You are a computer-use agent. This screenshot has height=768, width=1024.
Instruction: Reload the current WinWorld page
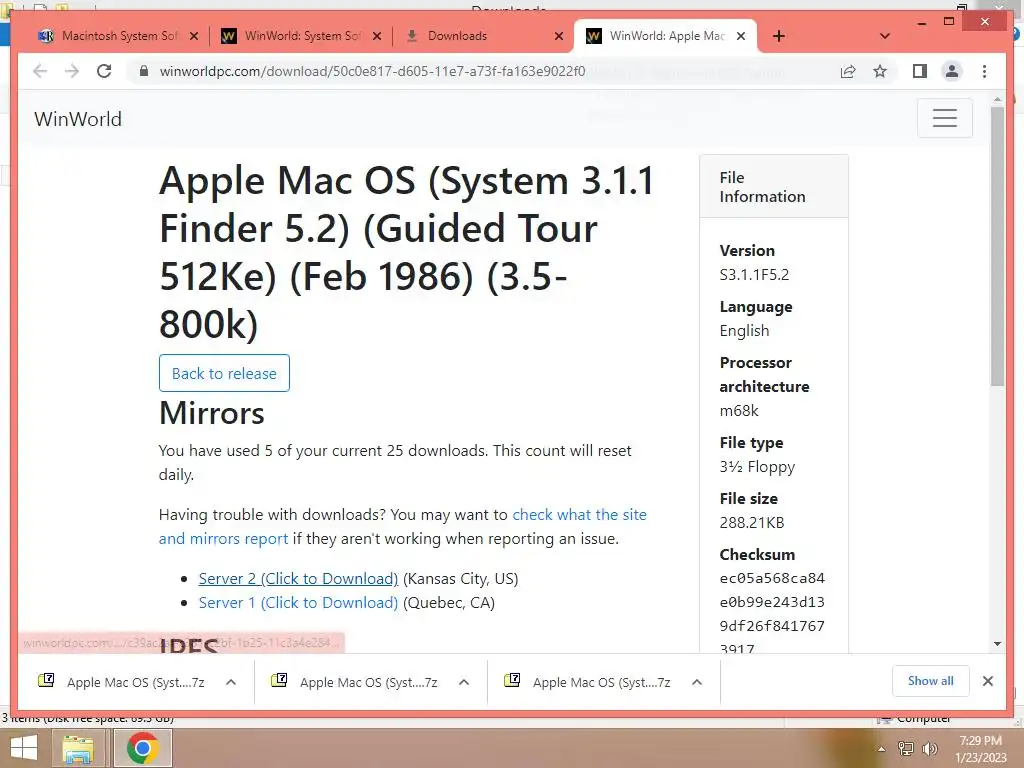[104, 71]
